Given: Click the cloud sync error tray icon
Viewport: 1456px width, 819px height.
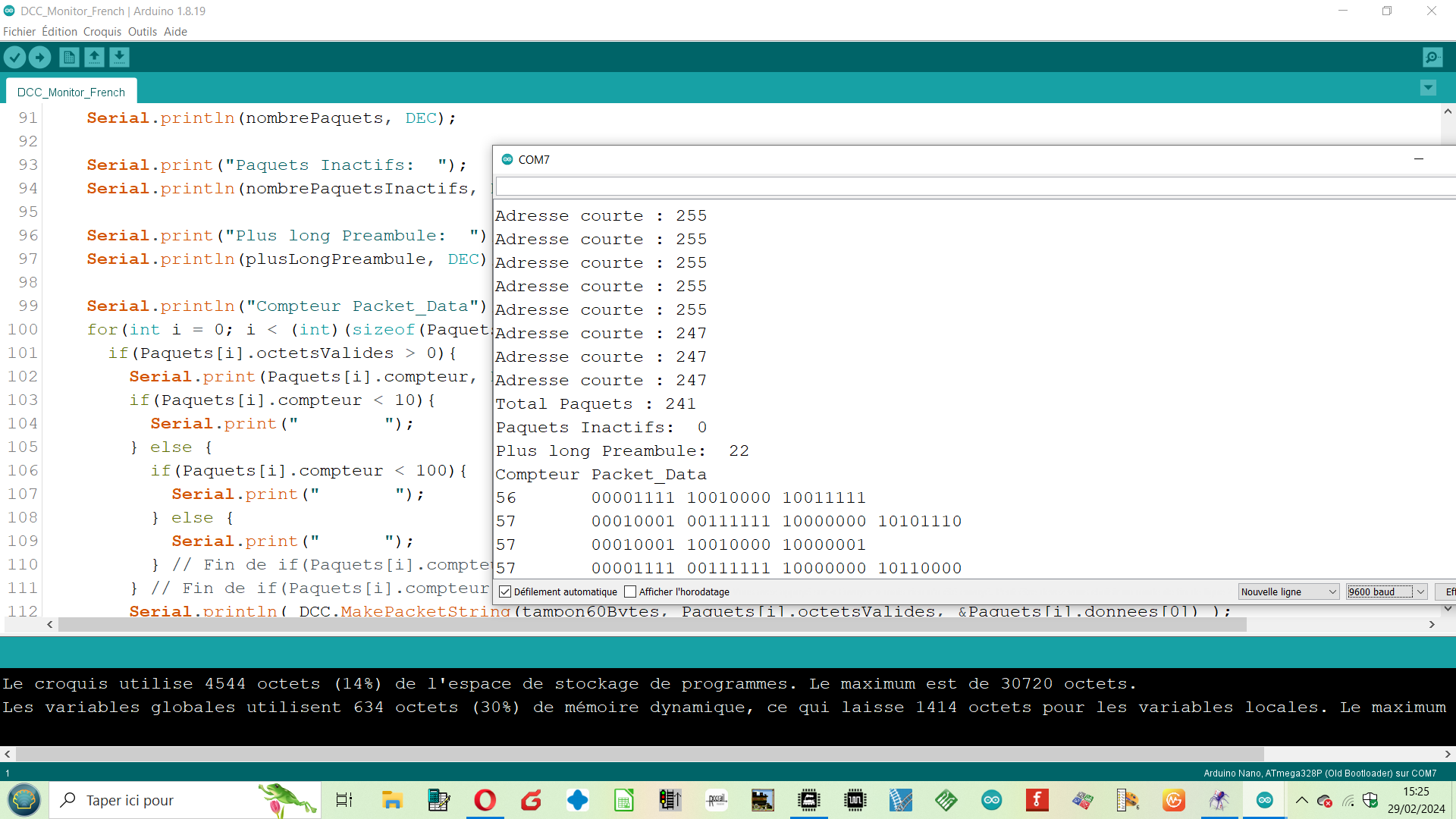Looking at the screenshot, I should pyautogui.click(x=1325, y=800).
